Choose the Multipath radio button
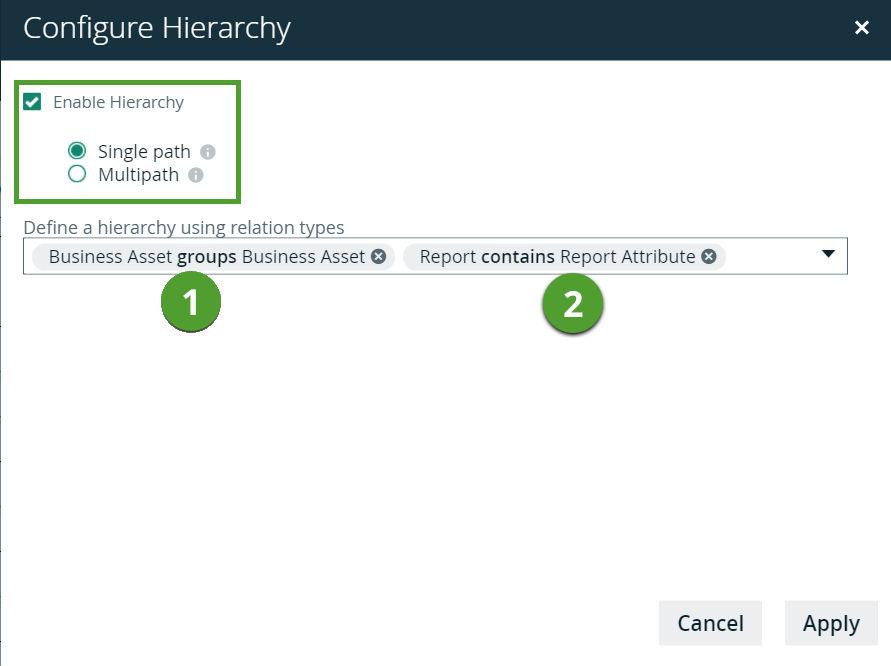 77,175
